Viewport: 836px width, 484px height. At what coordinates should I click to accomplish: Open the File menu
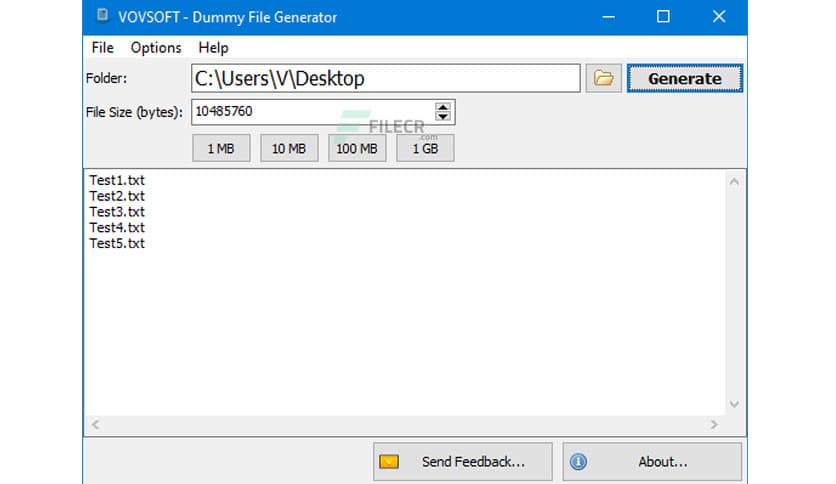click(102, 48)
